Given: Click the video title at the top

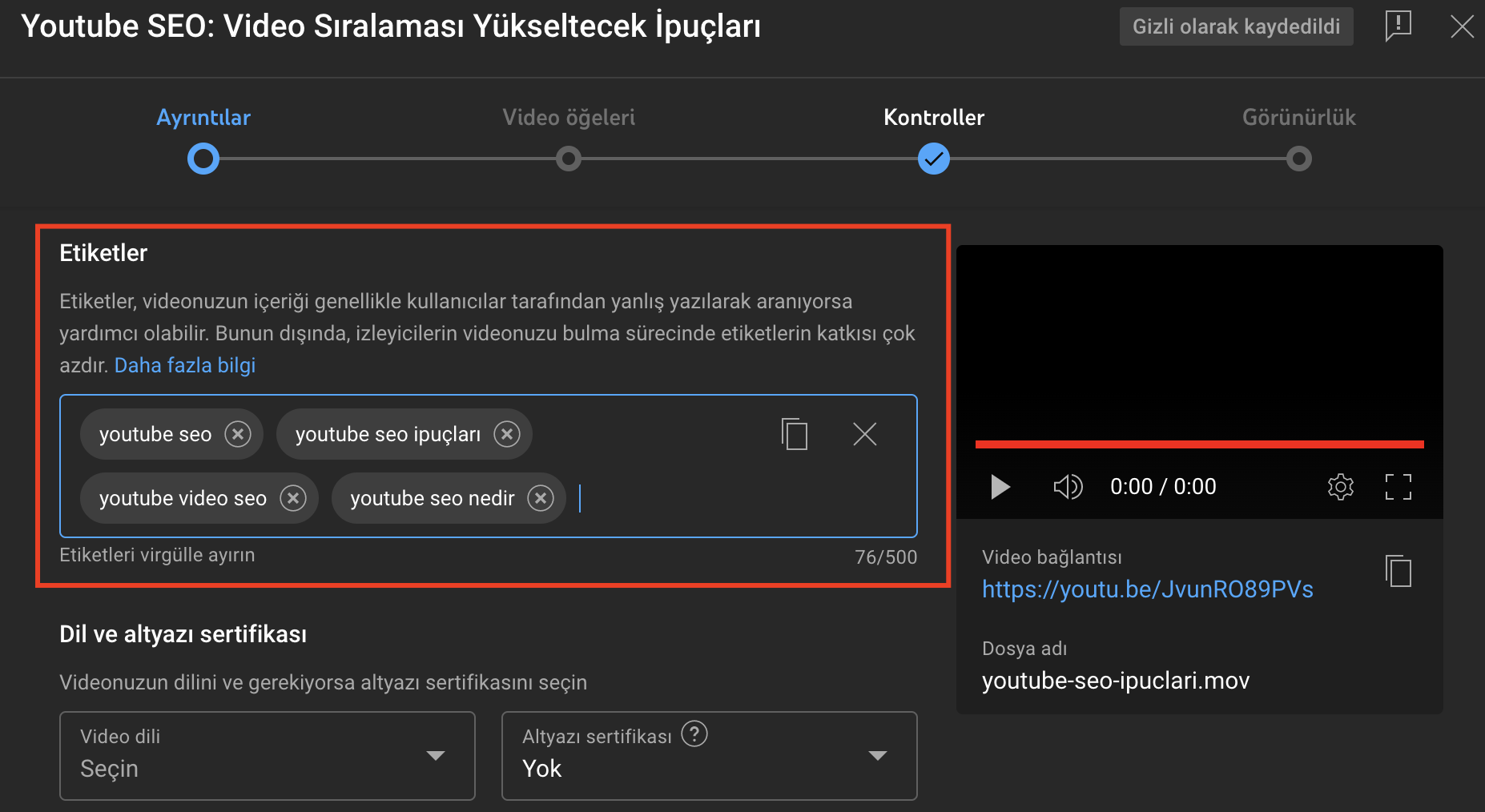Looking at the screenshot, I should pos(391,26).
